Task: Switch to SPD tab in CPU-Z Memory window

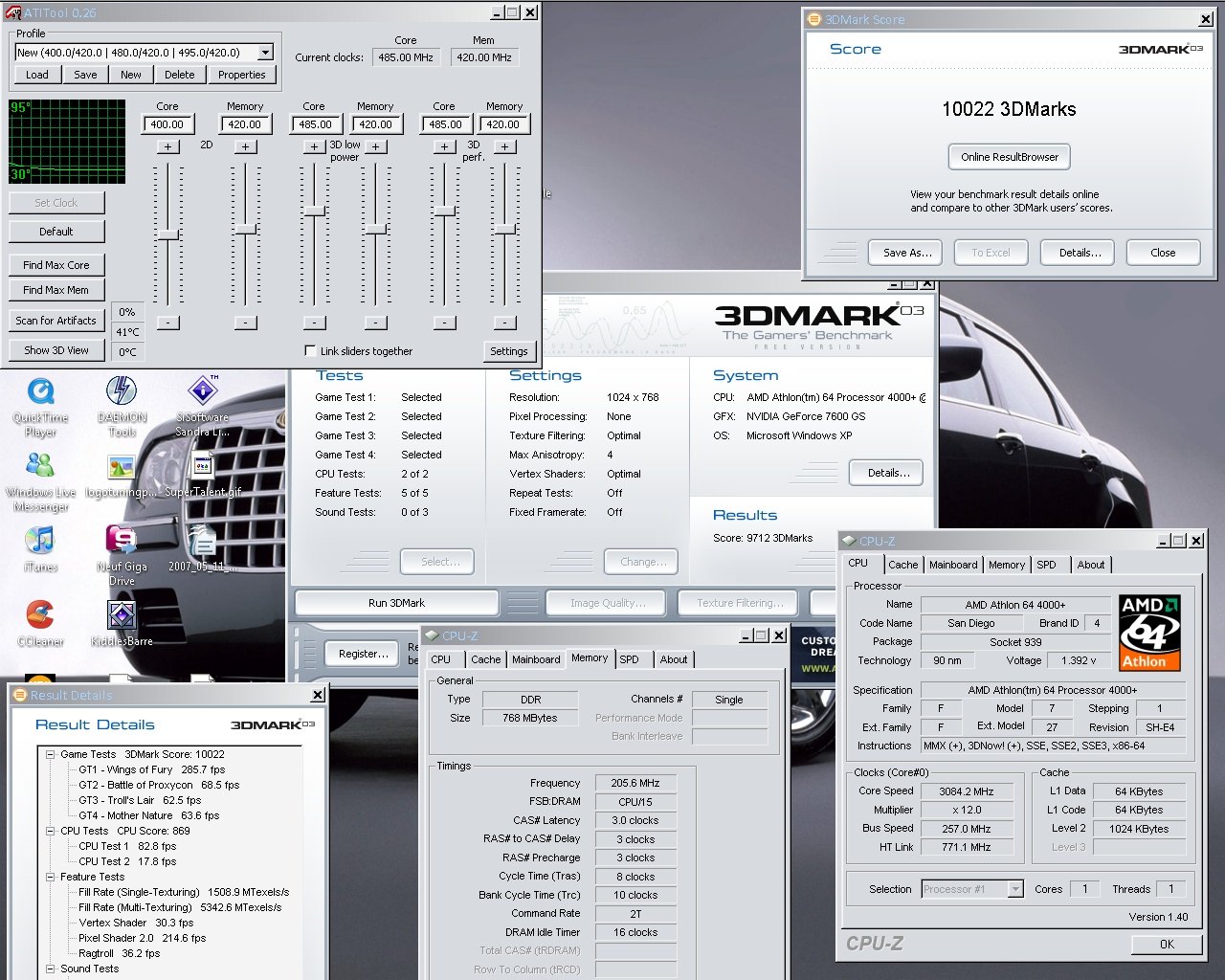Action: (629, 659)
